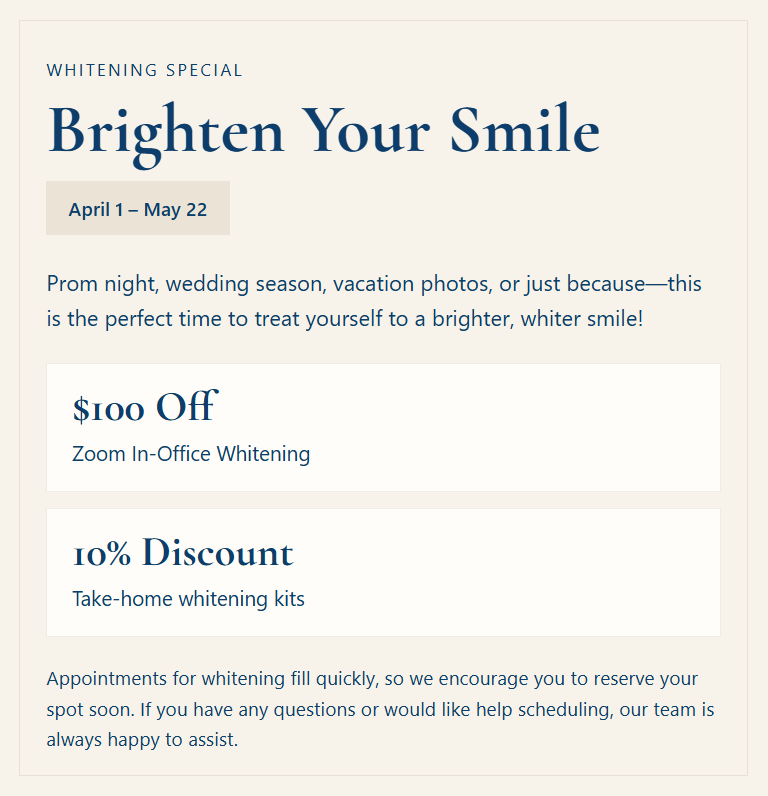Click the word "Smile" in the headline
The image size is (768, 796).
pyautogui.click(x=524, y=130)
